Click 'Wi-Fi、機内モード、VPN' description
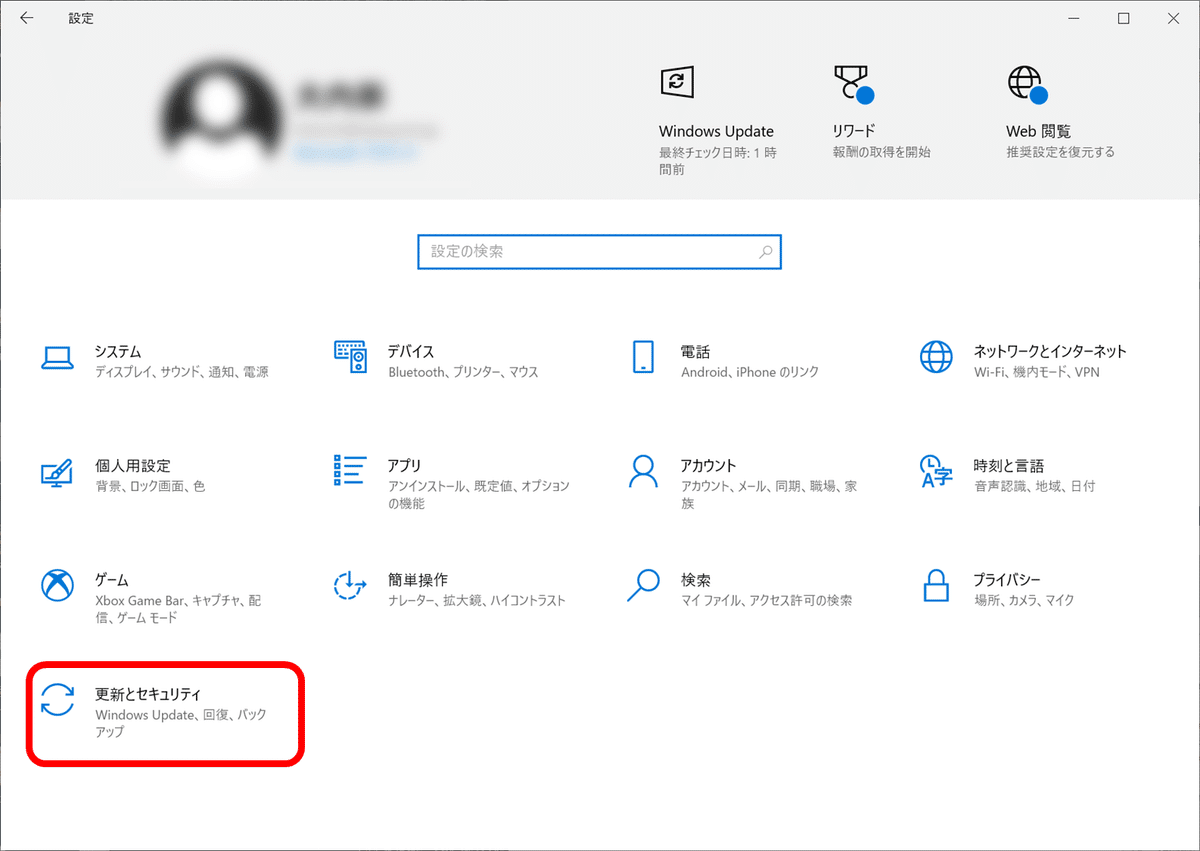 coord(1036,372)
